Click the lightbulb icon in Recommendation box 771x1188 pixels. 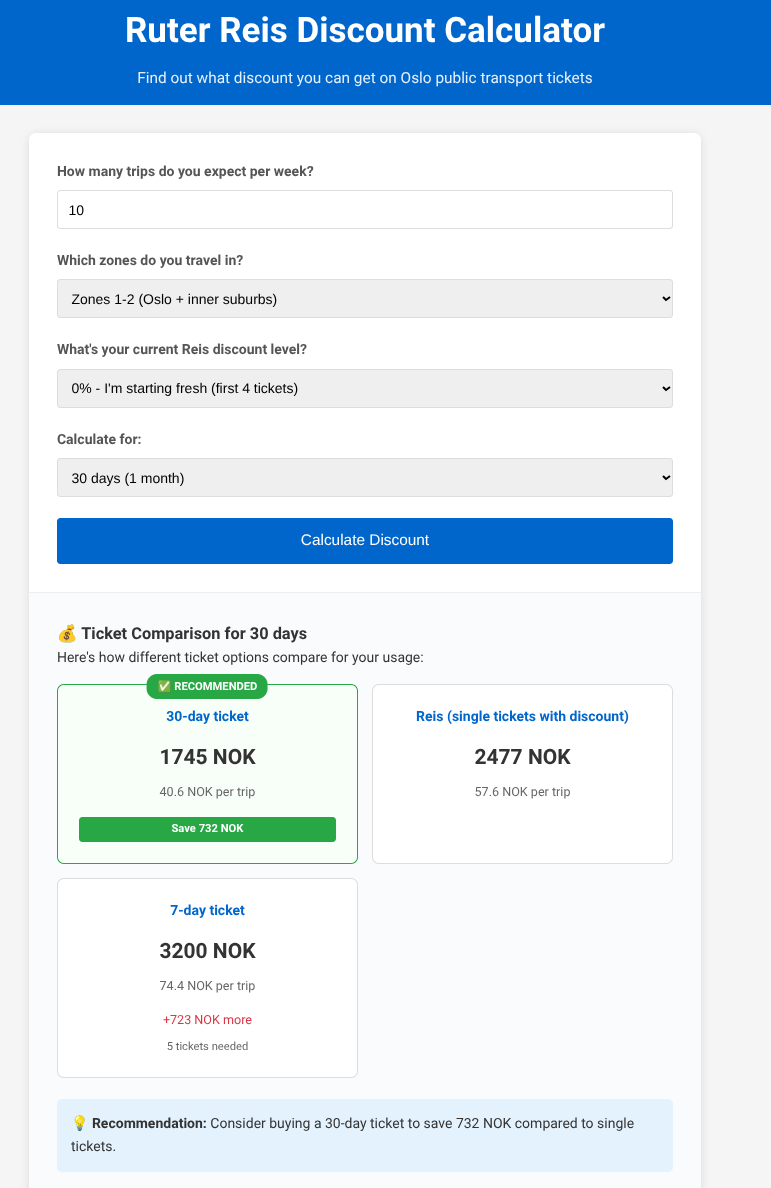(x=80, y=1123)
